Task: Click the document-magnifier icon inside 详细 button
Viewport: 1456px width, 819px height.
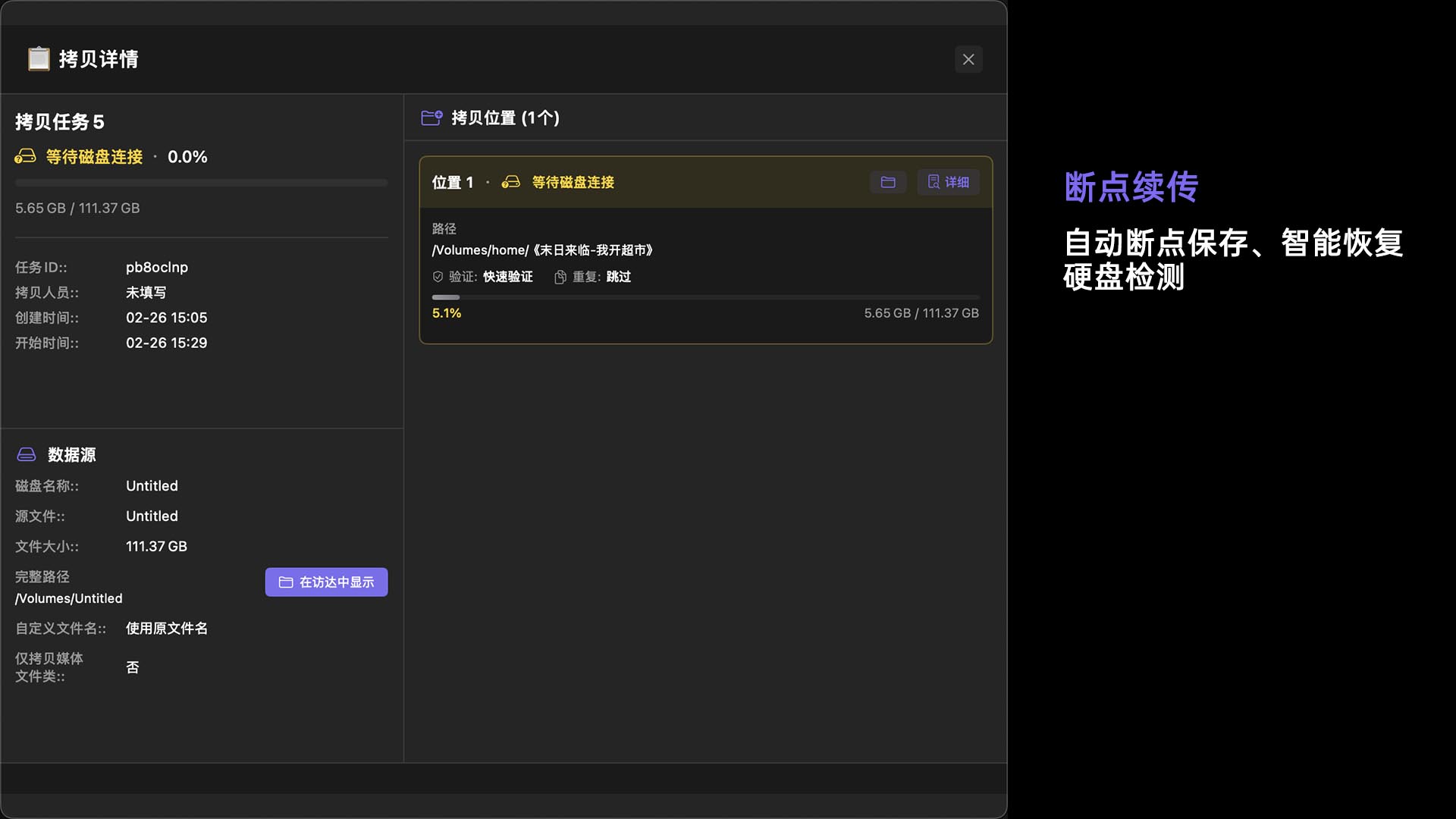Action: [933, 182]
